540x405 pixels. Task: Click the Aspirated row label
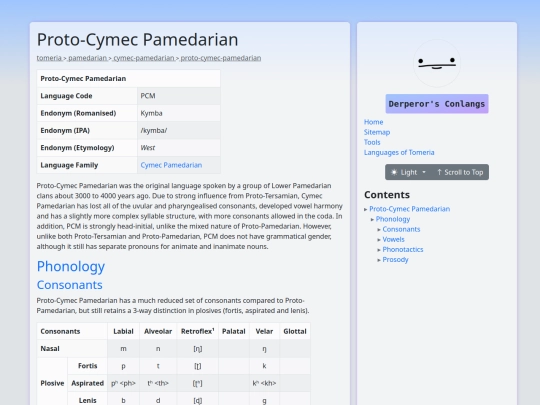click(x=87, y=383)
